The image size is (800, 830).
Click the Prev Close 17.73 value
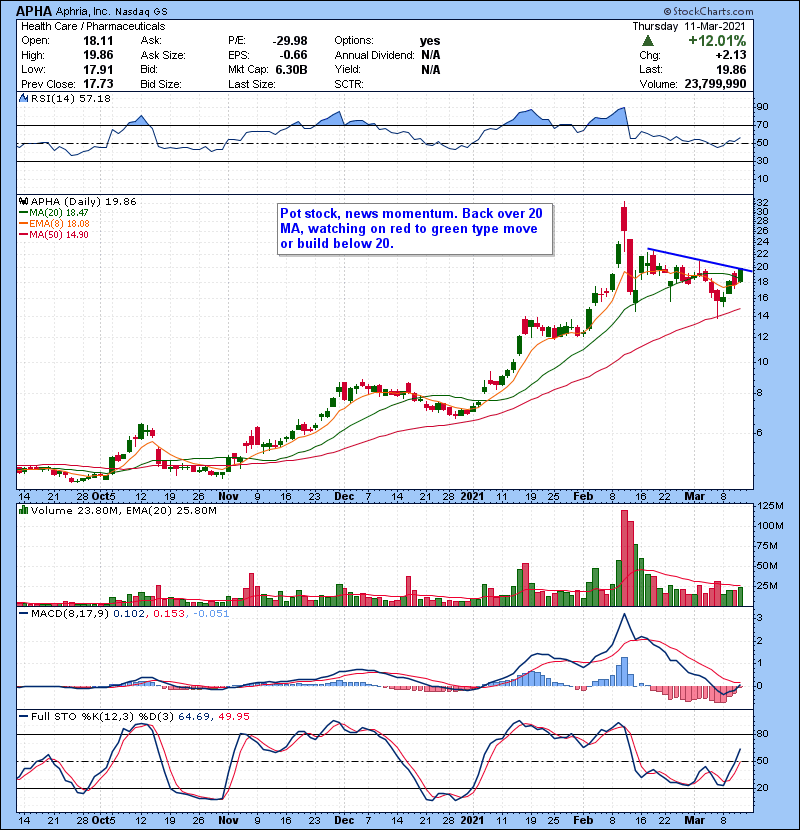[x=98, y=84]
